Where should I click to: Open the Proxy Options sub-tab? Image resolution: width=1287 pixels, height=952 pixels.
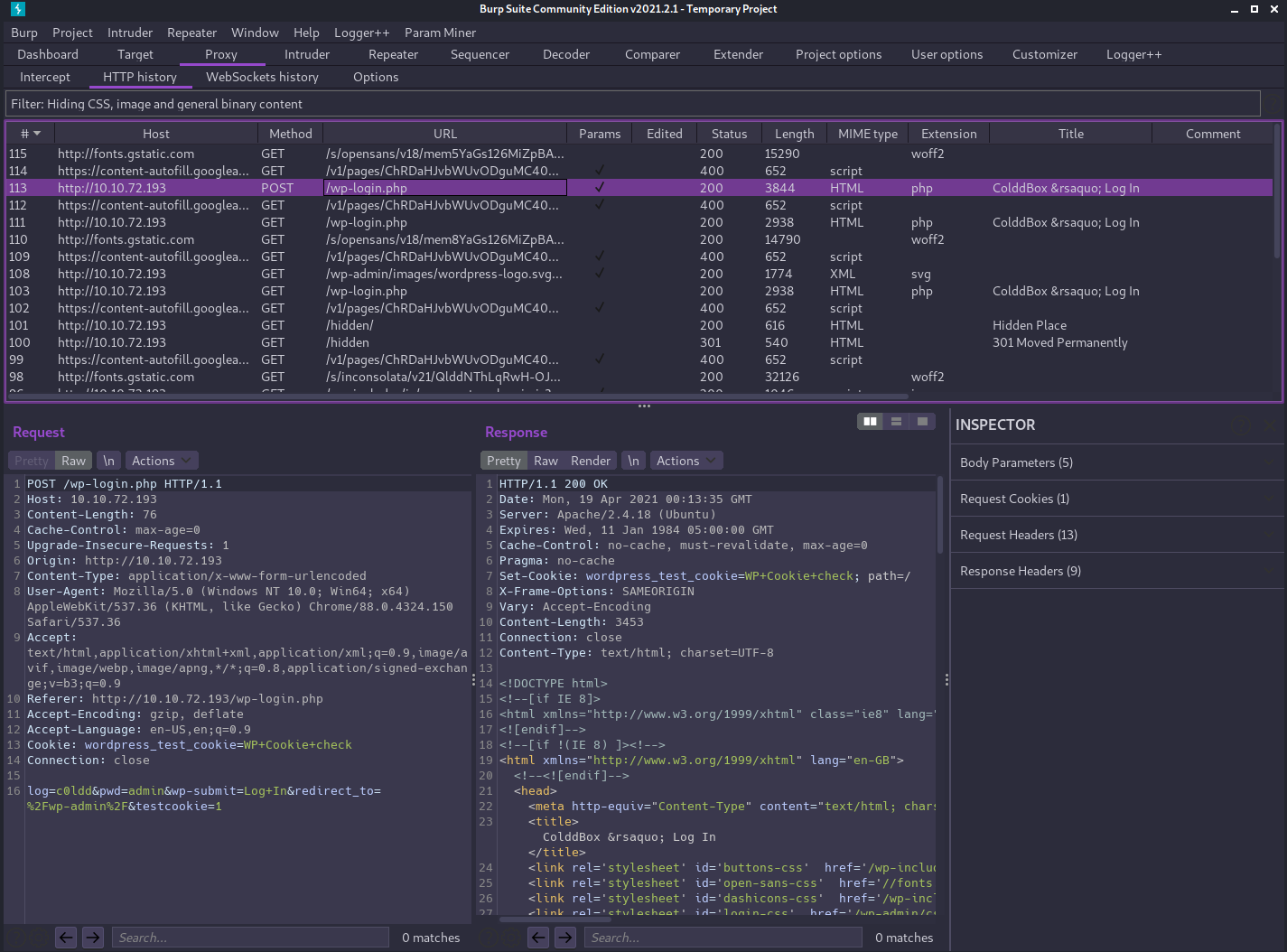coord(376,77)
